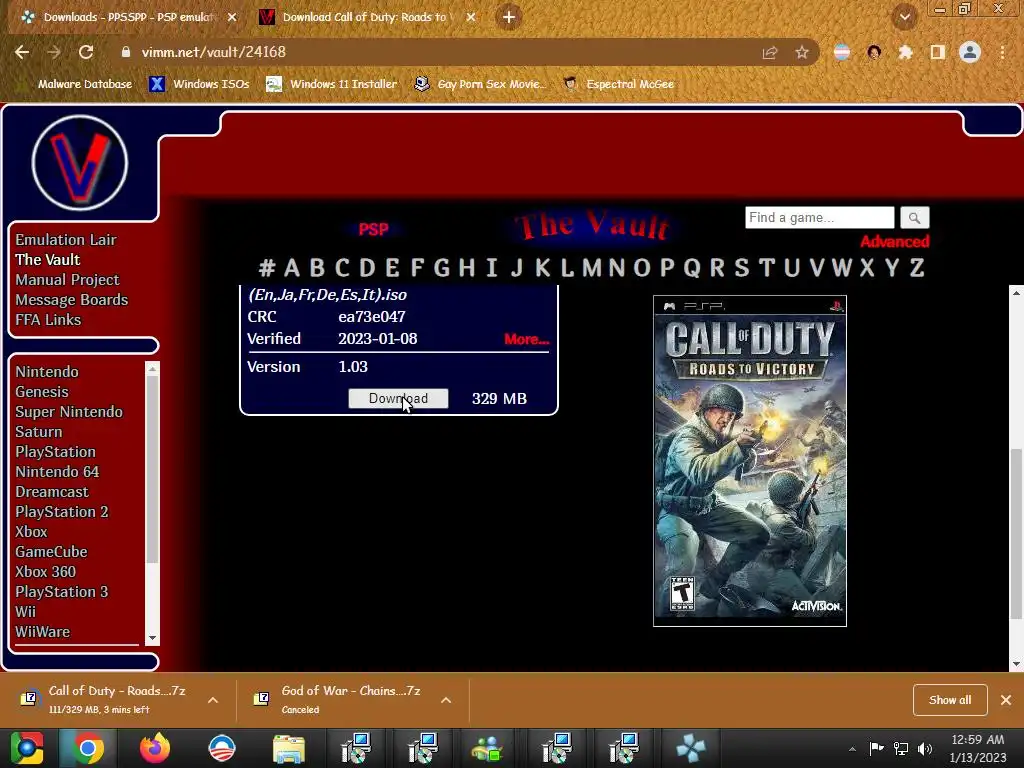
Task: Select WiiWare in systems list
Action: [42, 632]
